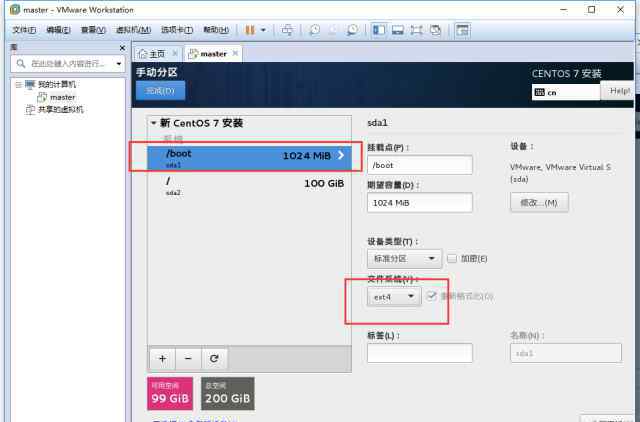
Task: Close the library side panel
Action: pyautogui.click(x=122, y=48)
